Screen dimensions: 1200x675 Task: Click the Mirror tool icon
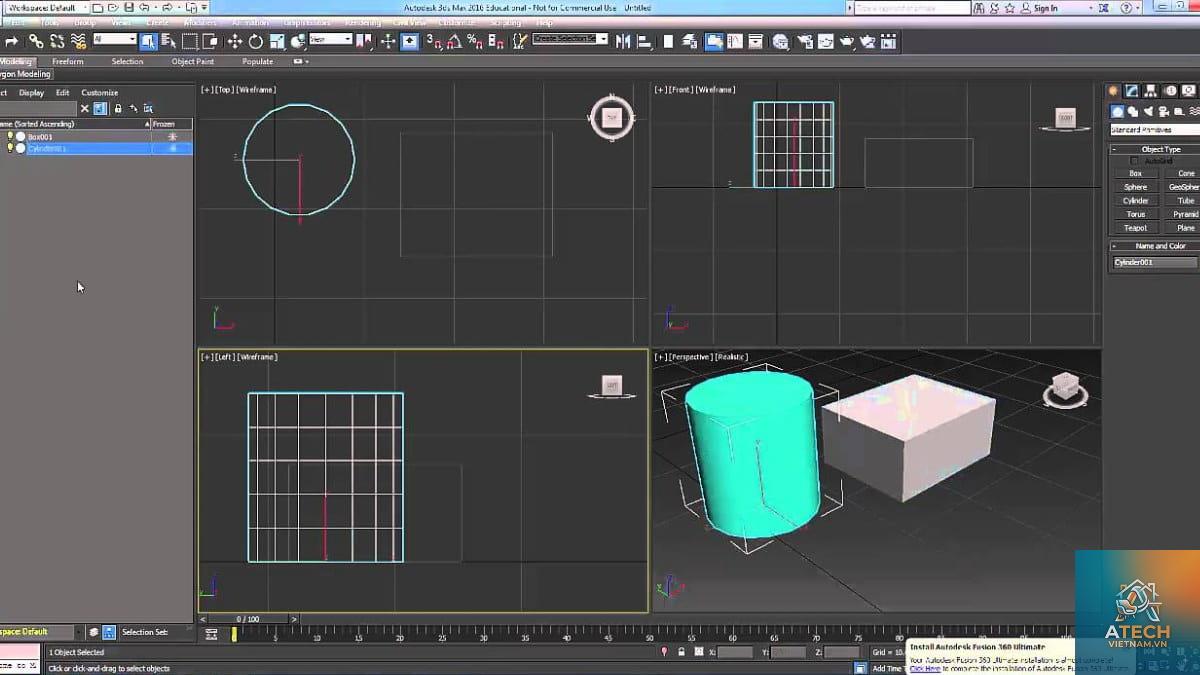pyautogui.click(x=624, y=41)
